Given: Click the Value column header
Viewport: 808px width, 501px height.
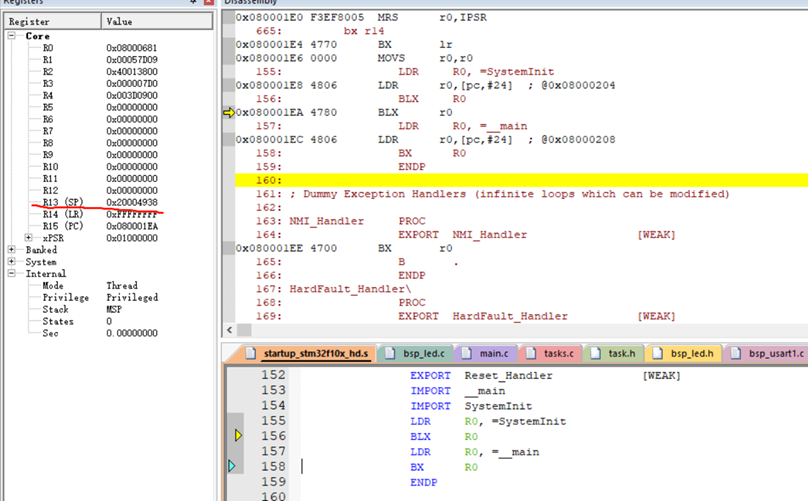Looking at the screenshot, I should (x=157, y=21).
